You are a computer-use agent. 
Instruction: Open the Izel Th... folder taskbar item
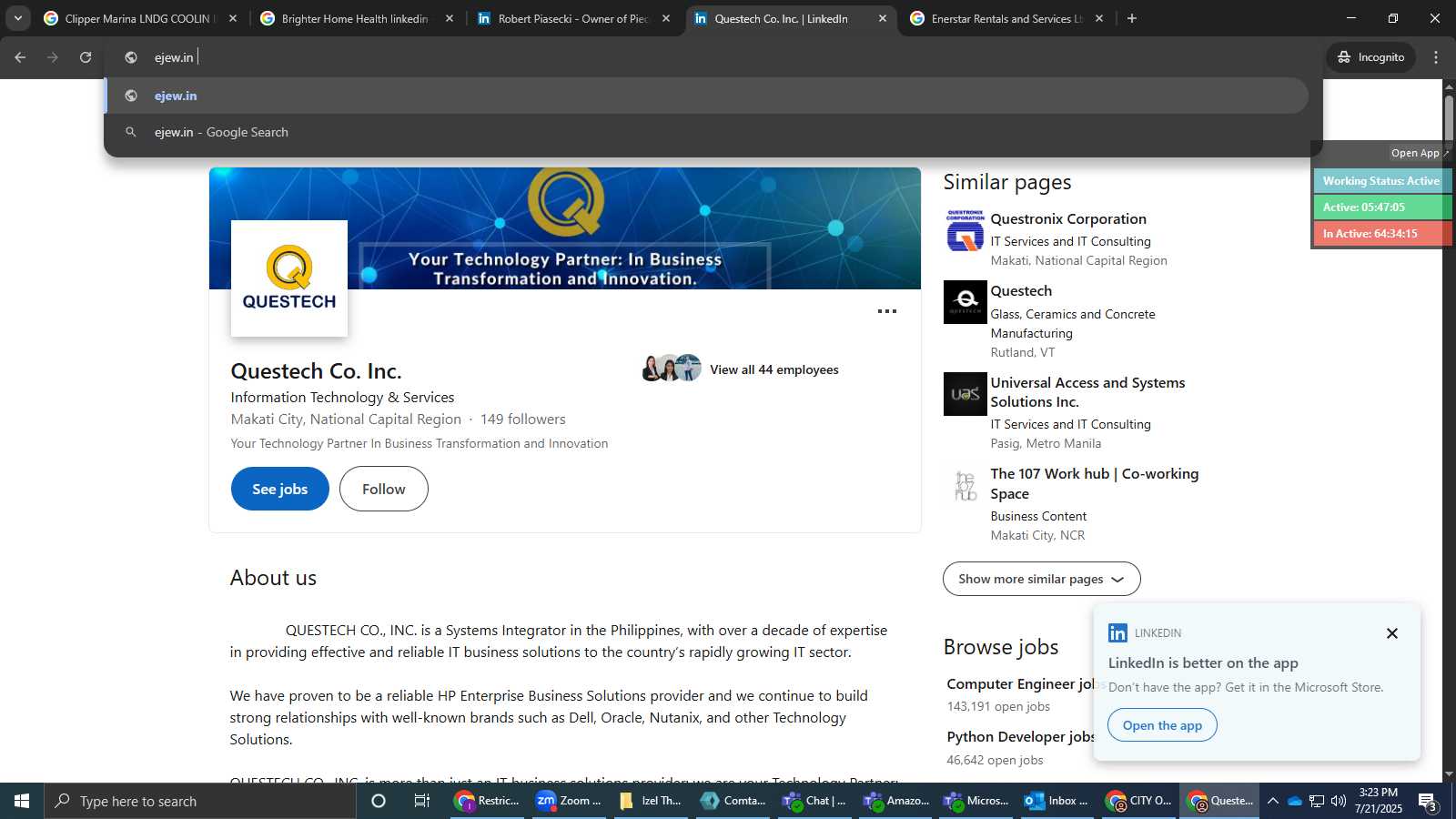[651, 801]
